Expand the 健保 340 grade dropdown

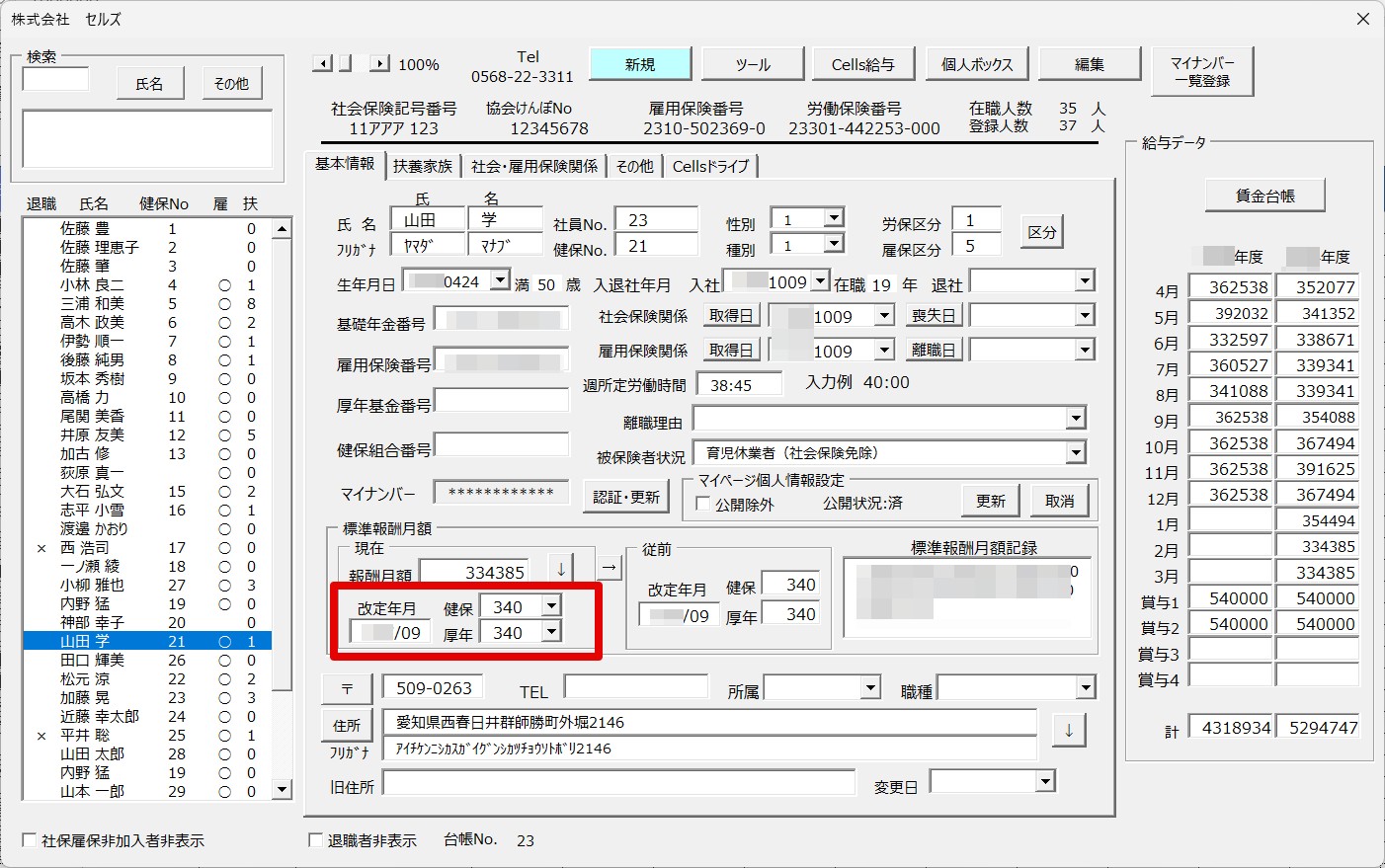551,605
